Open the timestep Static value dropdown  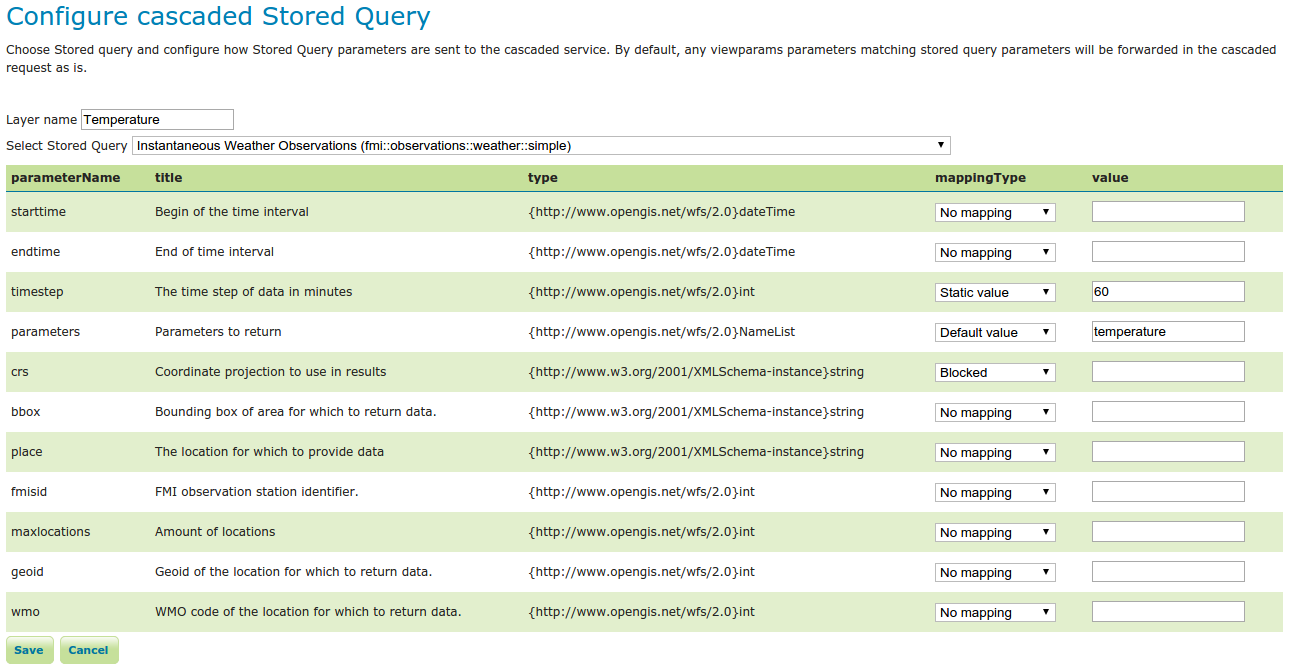click(994, 291)
